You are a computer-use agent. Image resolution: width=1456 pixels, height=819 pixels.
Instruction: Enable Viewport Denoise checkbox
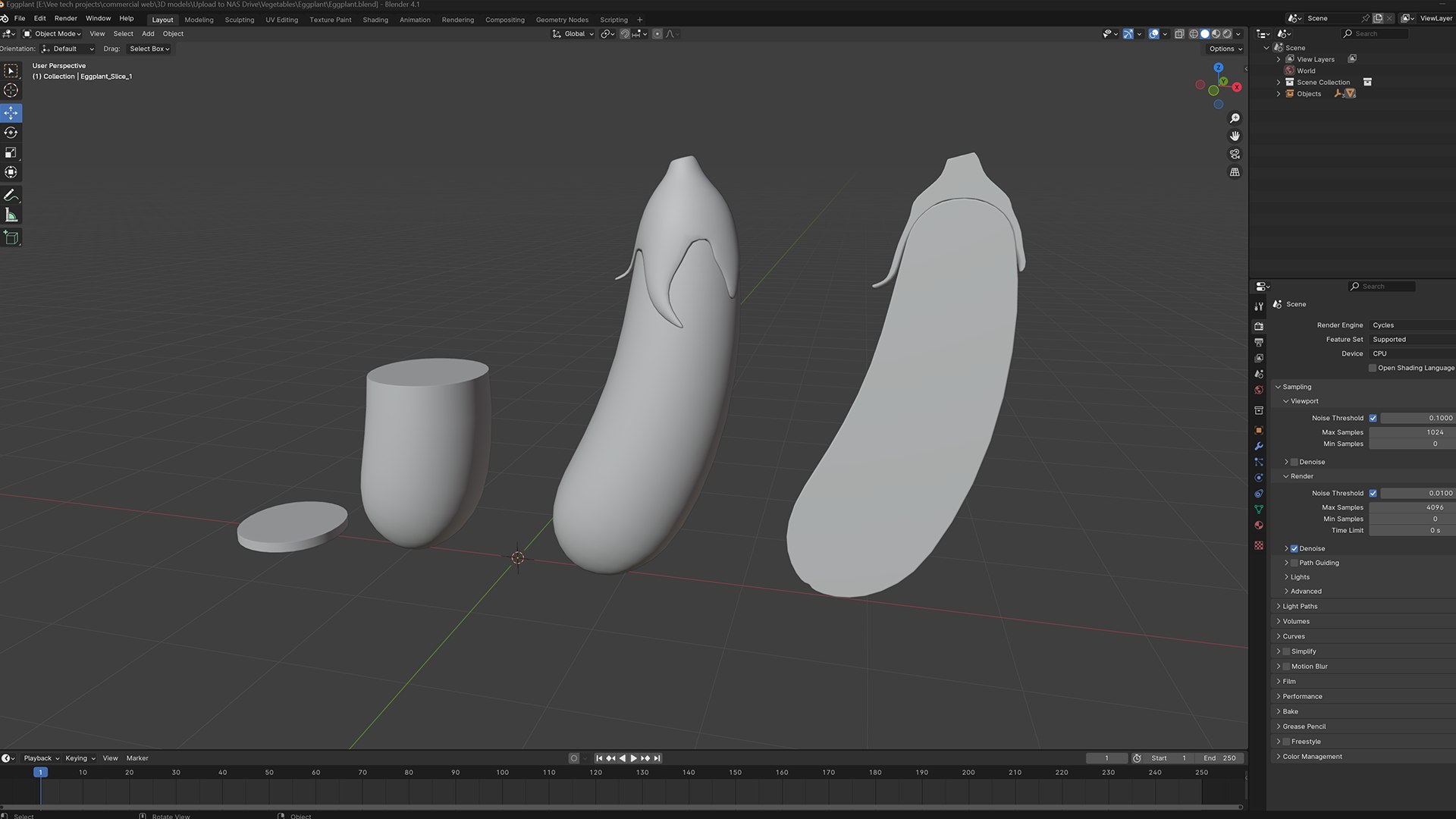click(1294, 462)
